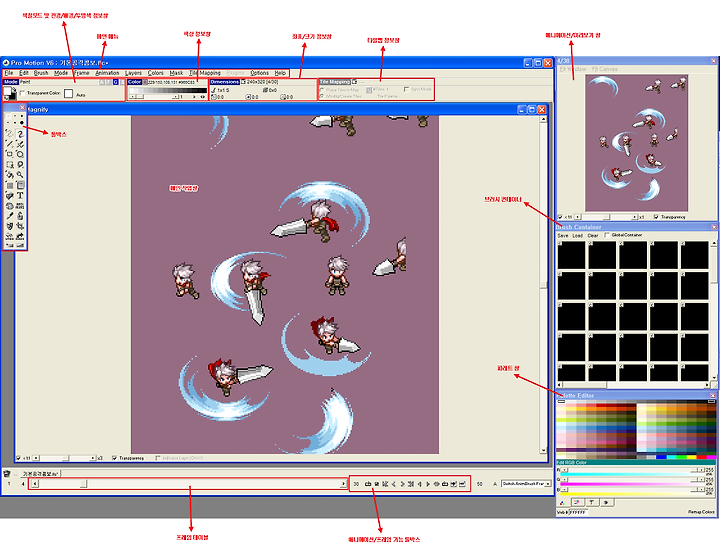Toggle Transparency checkbox in preview window
The width and height of the screenshot is (720, 554).
(x=656, y=217)
